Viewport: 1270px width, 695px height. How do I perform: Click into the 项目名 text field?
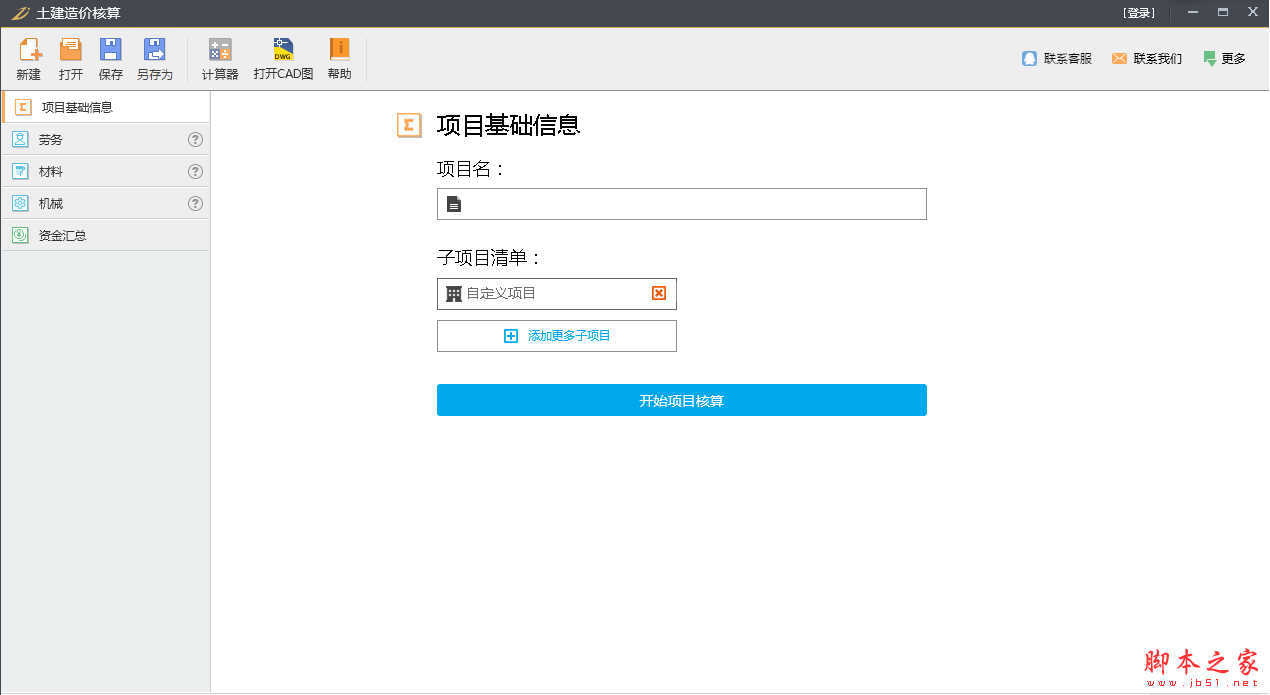690,204
